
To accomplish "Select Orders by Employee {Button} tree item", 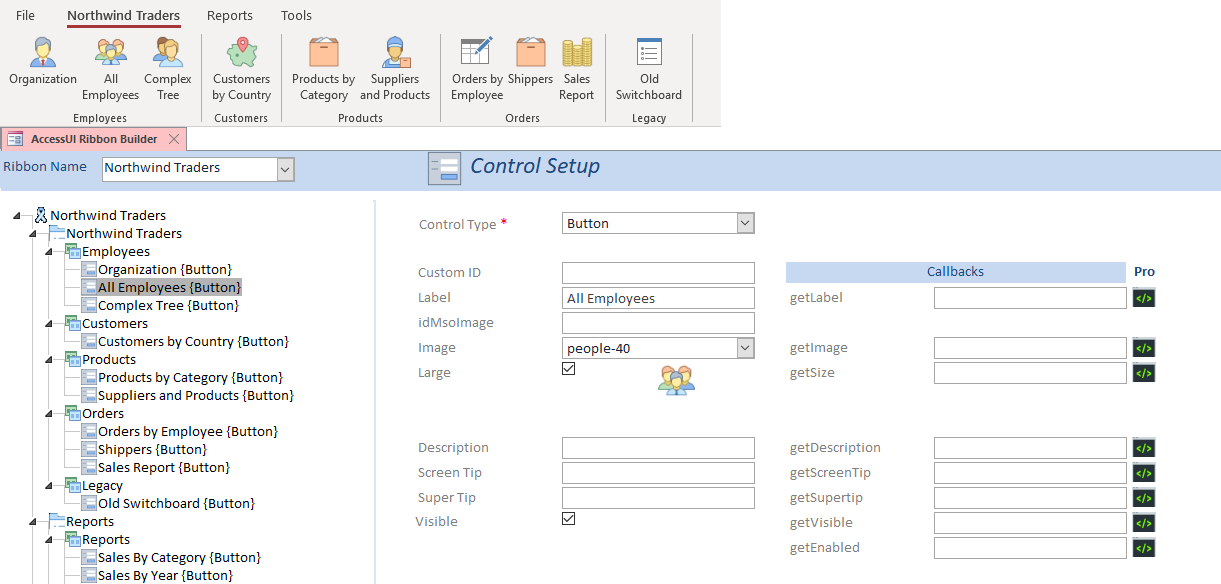I will (x=188, y=432).
